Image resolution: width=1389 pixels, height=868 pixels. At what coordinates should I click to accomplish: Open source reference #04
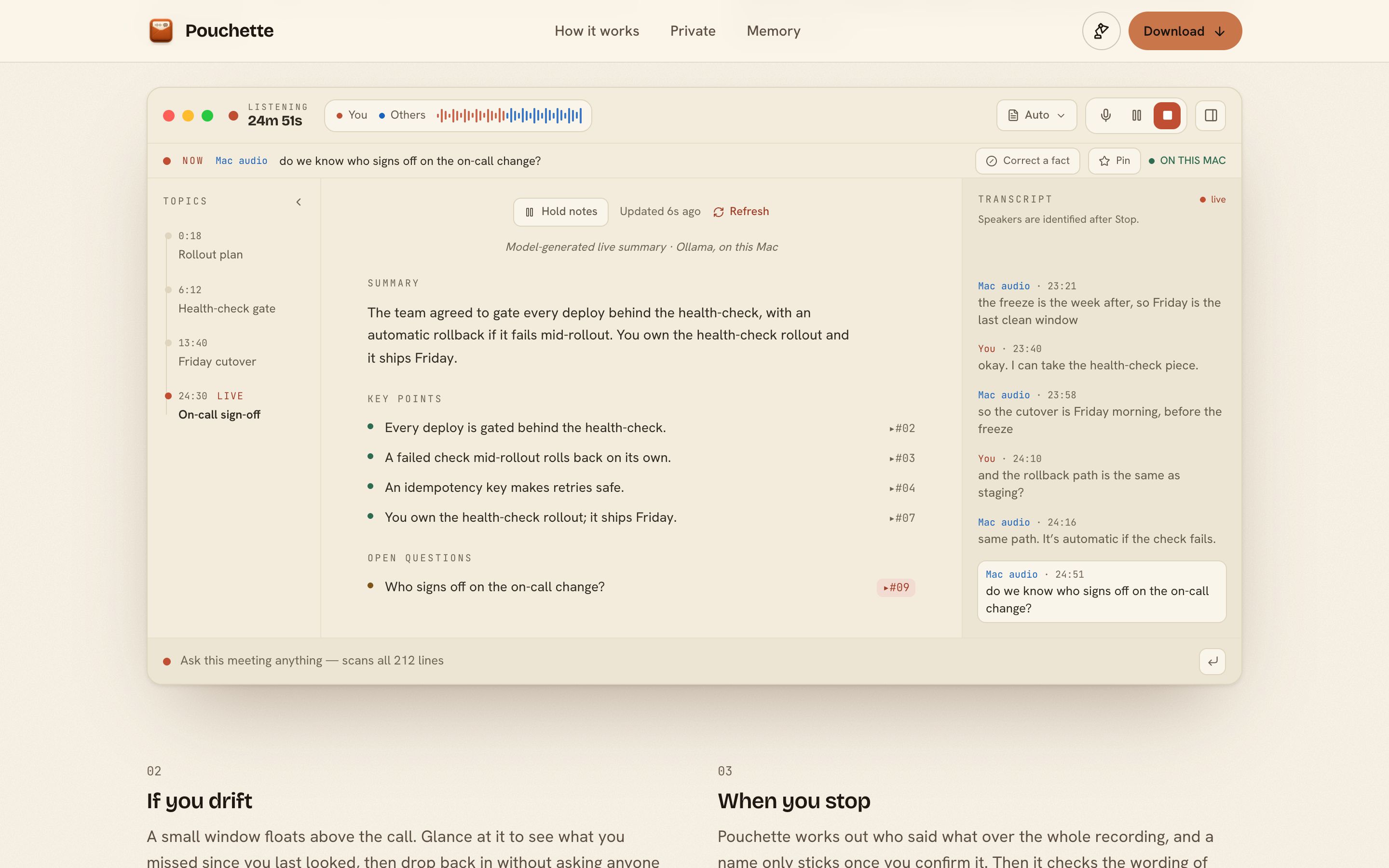coord(902,488)
